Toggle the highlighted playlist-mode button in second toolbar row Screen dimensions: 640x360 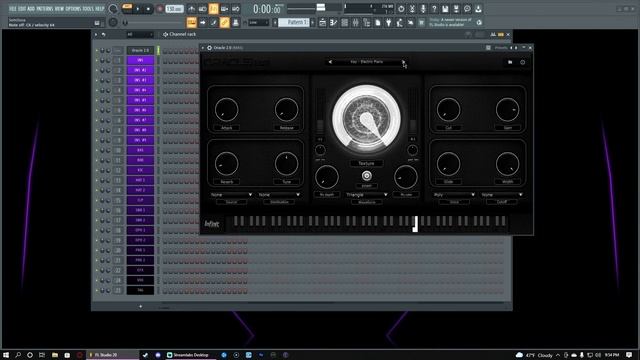click(x=191, y=22)
